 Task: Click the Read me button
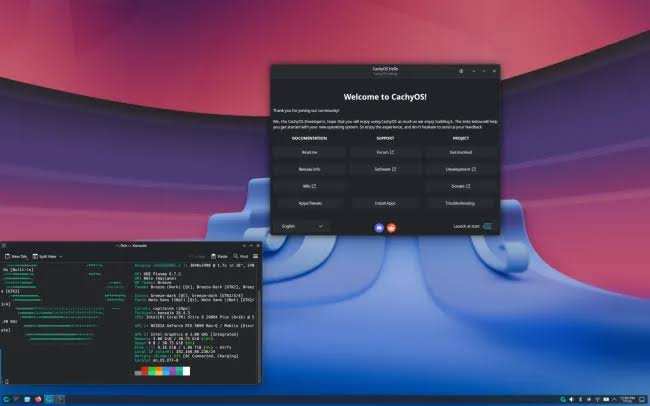tap(309, 152)
